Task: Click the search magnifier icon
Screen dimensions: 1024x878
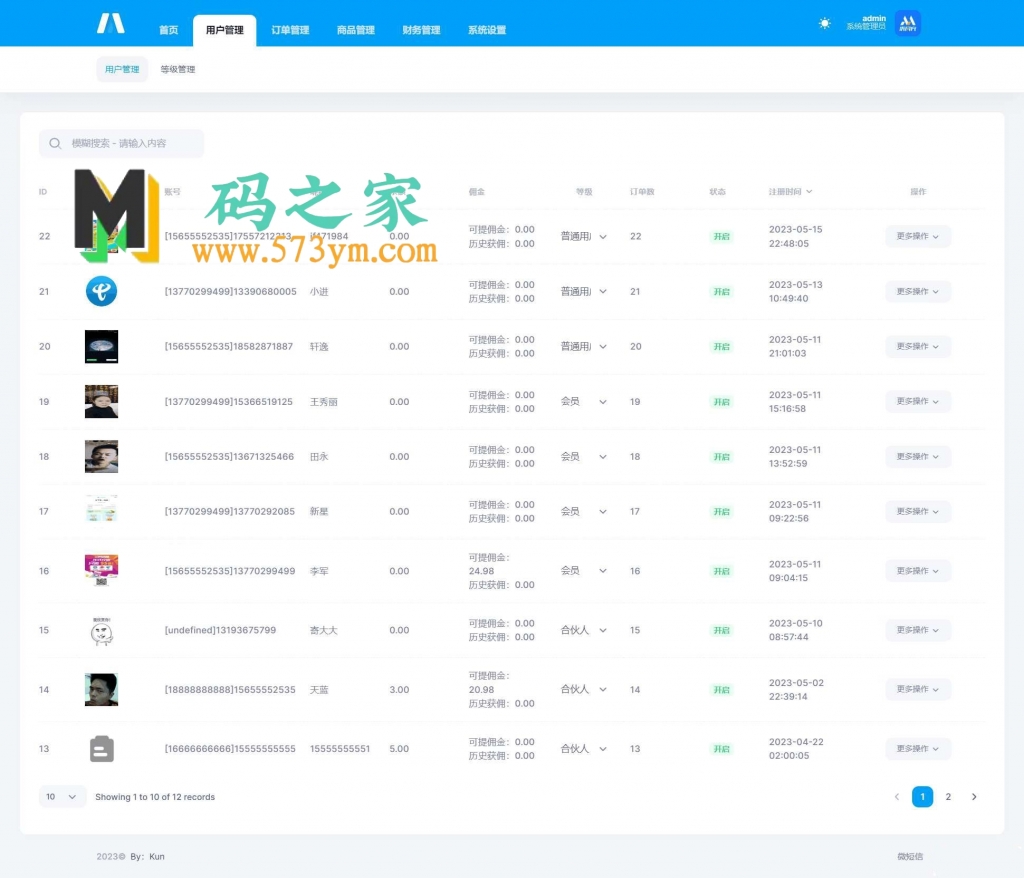Action: pyautogui.click(x=56, y=143)
